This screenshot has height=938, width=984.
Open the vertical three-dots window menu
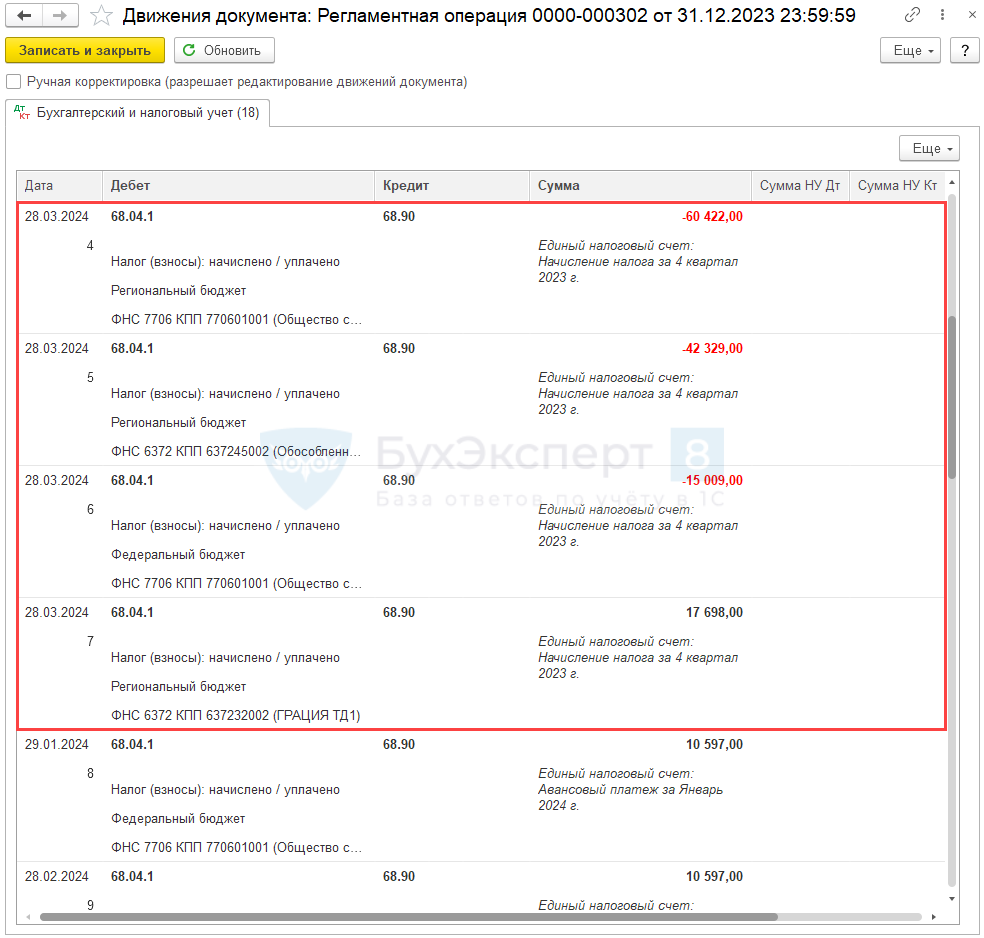939,16
